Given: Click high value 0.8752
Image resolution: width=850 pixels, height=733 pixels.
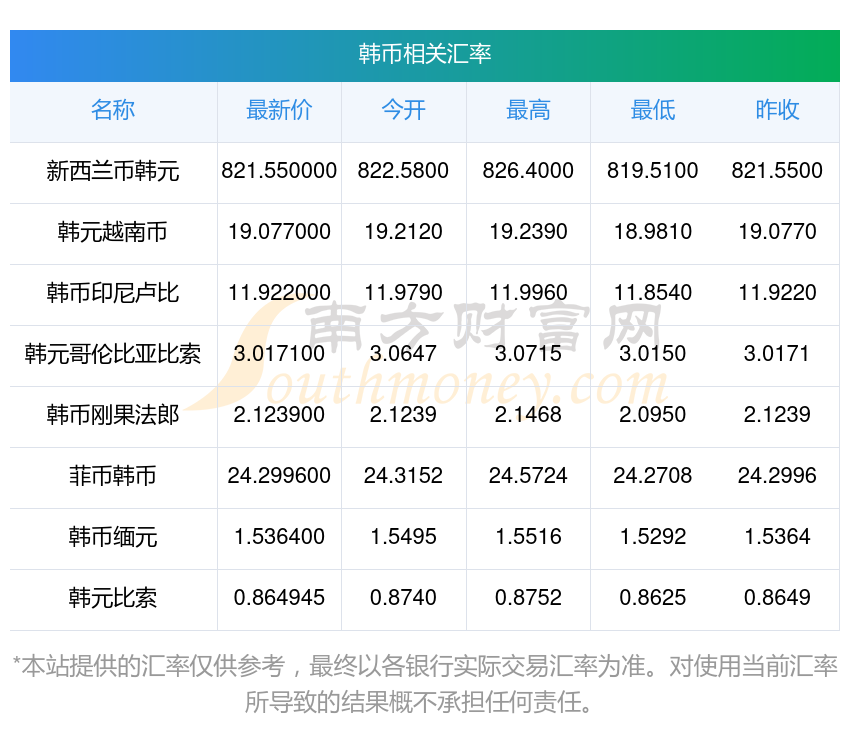Looking at the screenshot, I should pyautogui.click(x=528, y=598).
